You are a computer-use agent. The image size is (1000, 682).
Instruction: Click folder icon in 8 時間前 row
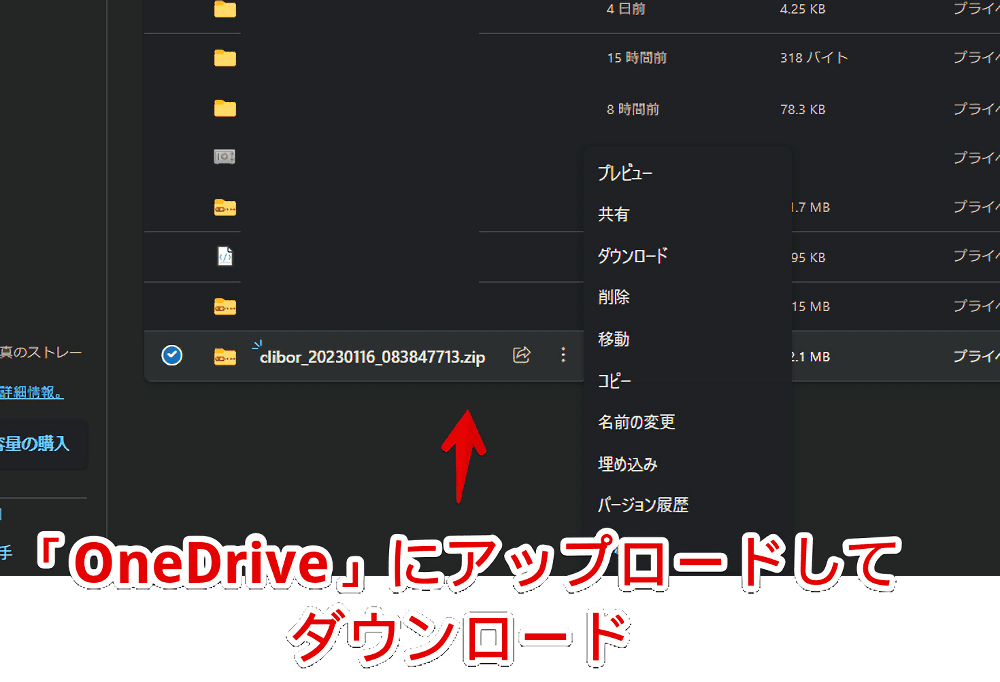[224, 108]
